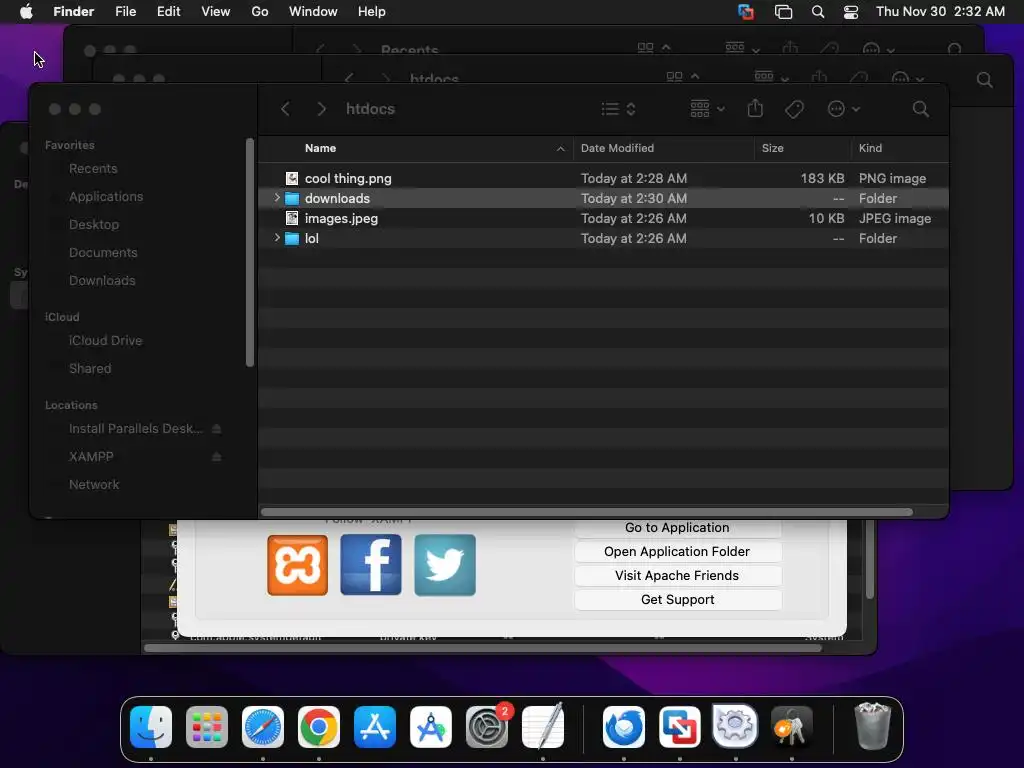Screen dimensions: 1024x768
Task: Open Install Parallels Desktop volume in sidebar
Action: [x=136, y=429]
